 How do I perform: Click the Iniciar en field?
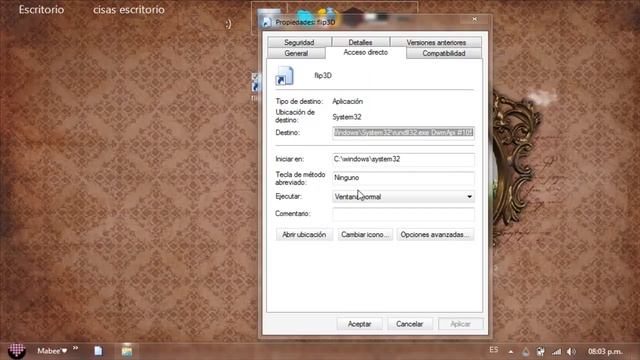pyautogui.click(x=403, y=159)
